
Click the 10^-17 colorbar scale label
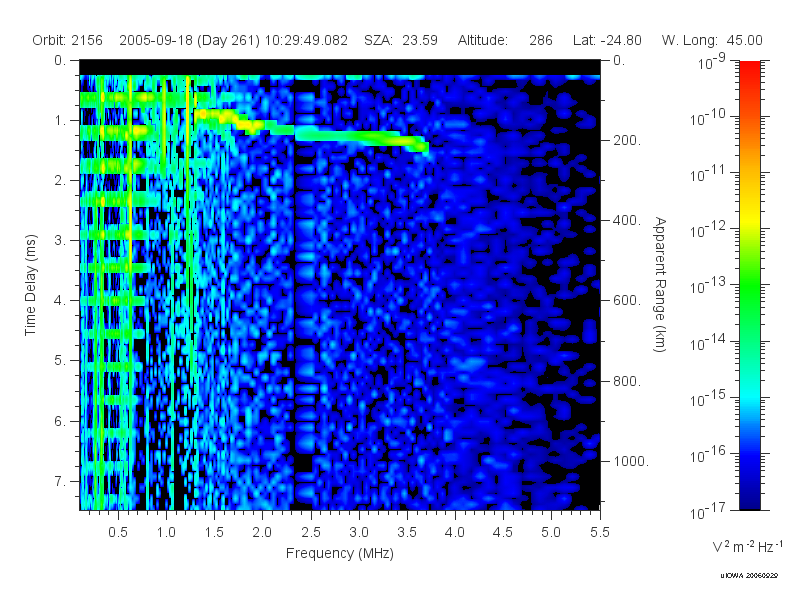pos(707,511)
